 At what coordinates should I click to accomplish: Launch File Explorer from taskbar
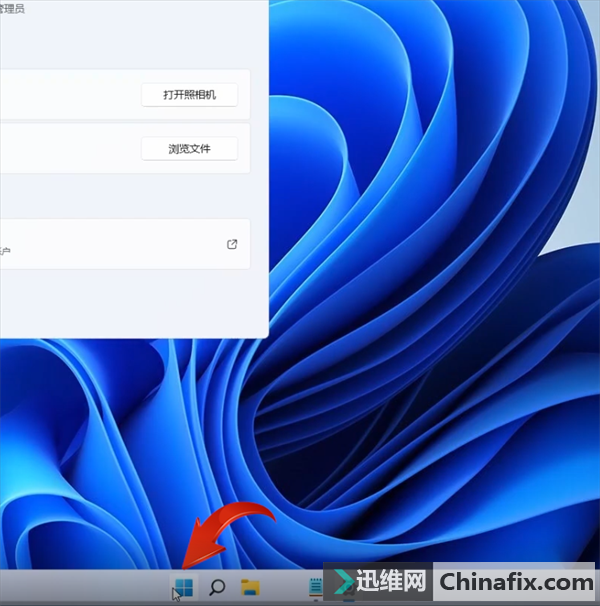[250, 587]
